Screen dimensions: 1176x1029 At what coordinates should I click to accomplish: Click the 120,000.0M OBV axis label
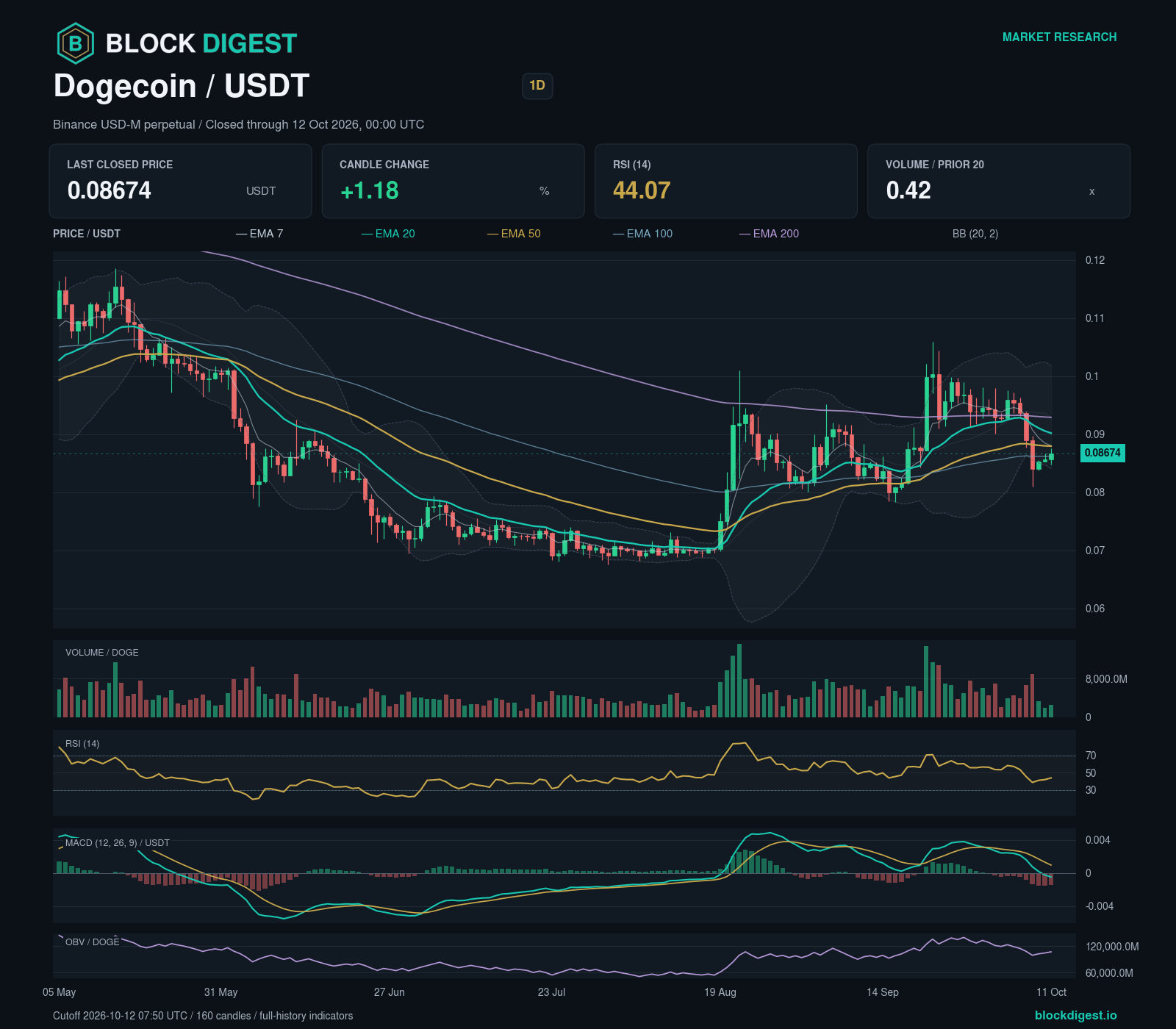tap(1112, 947)
